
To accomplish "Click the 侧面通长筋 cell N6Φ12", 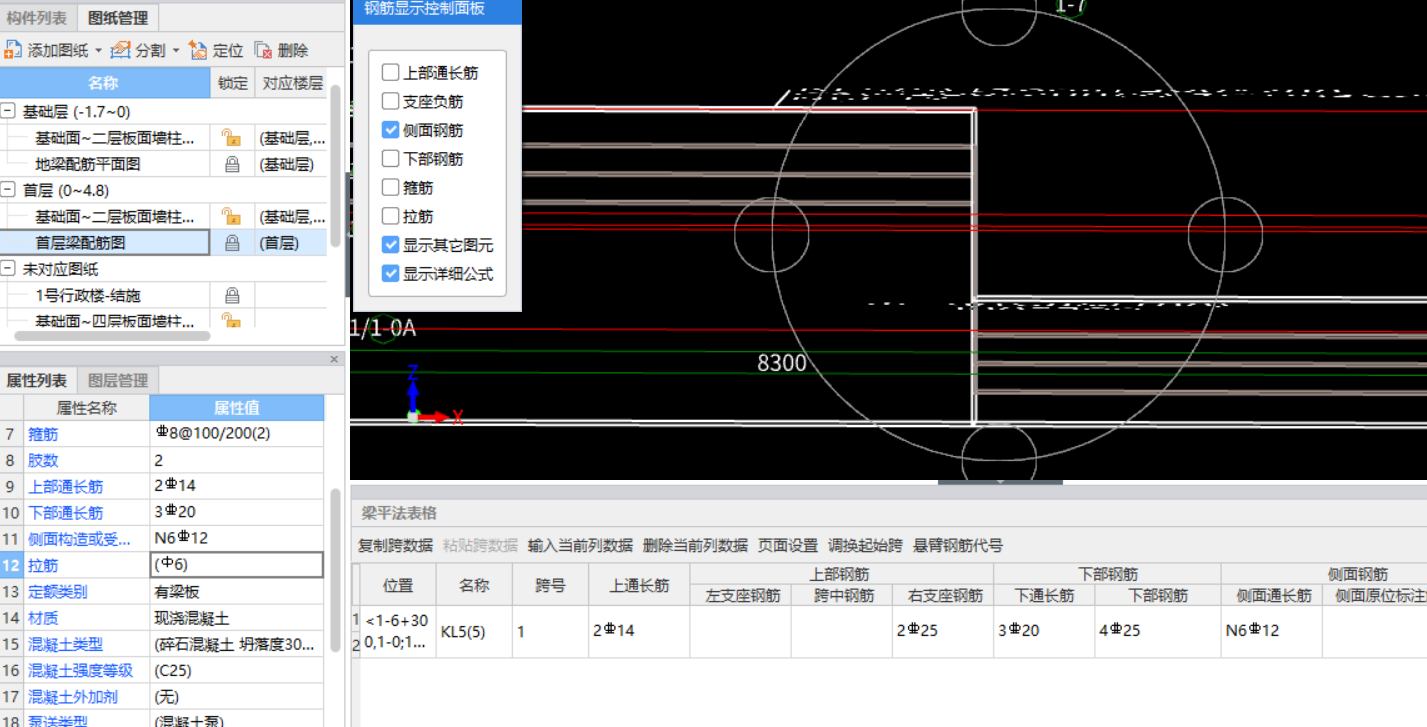I will [1272, 631].
